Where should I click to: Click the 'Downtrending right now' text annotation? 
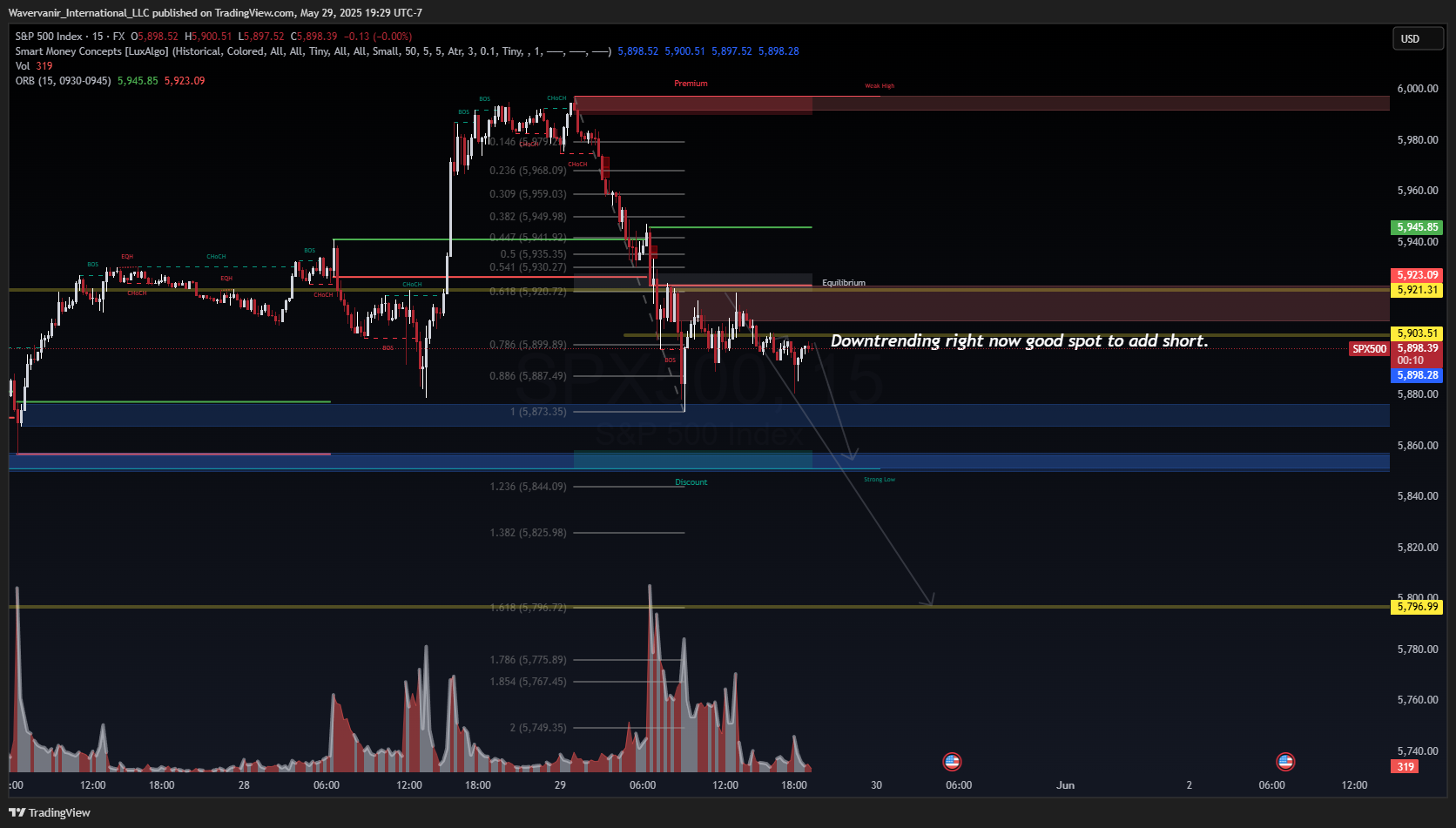pyautogui.click(x=1020, y=340)
